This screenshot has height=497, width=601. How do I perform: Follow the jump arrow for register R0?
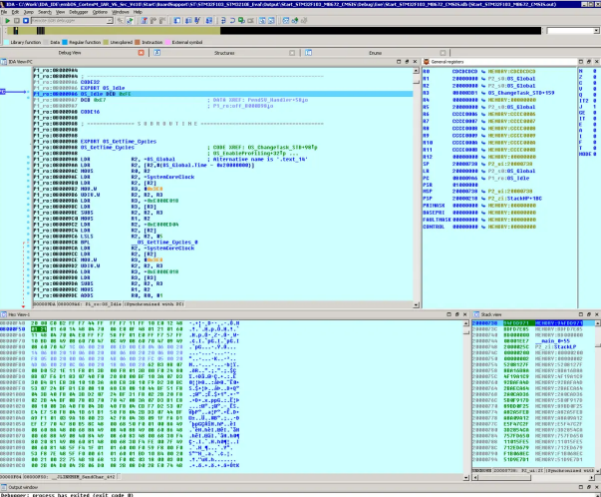pyautogui.click(x=483, y=72)
